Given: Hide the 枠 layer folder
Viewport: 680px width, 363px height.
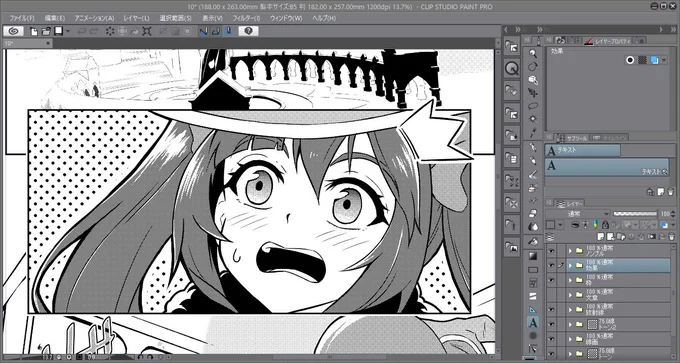Looking at the screenshot, I should point(551,280).
